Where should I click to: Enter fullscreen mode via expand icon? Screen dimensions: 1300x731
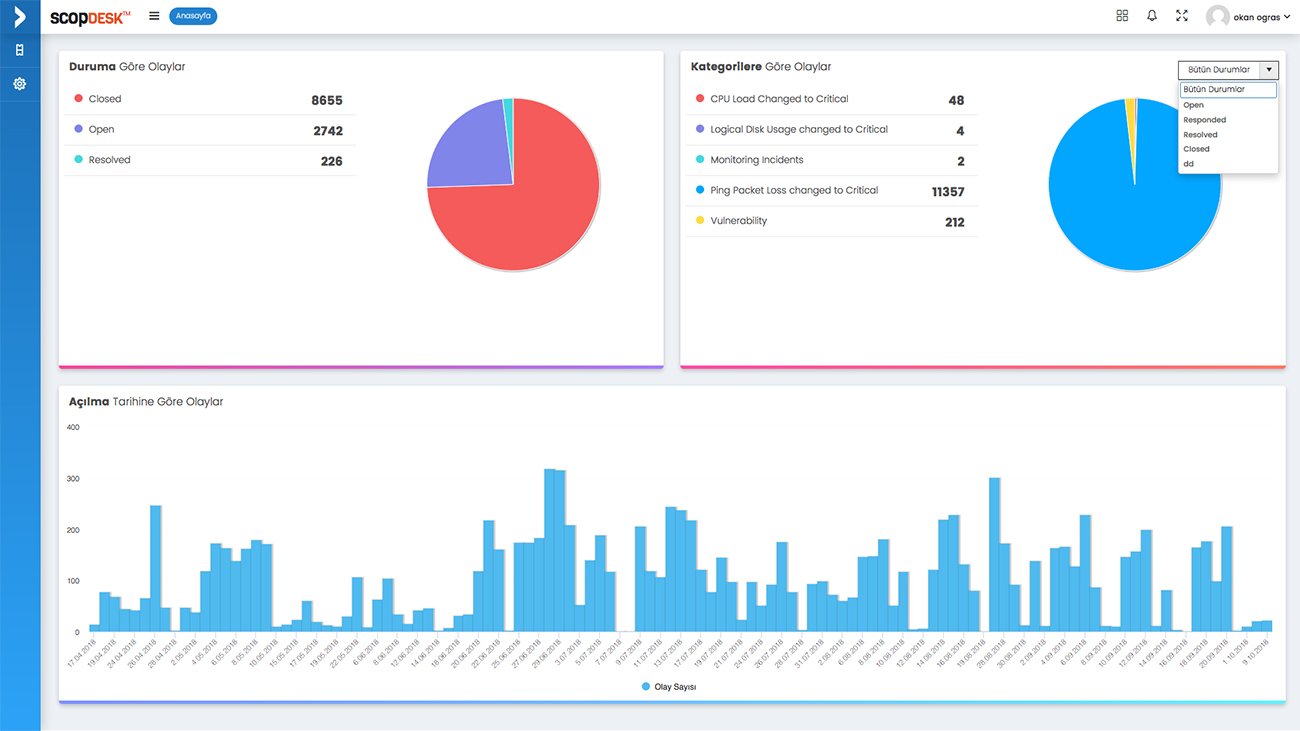pos(1182,16)
